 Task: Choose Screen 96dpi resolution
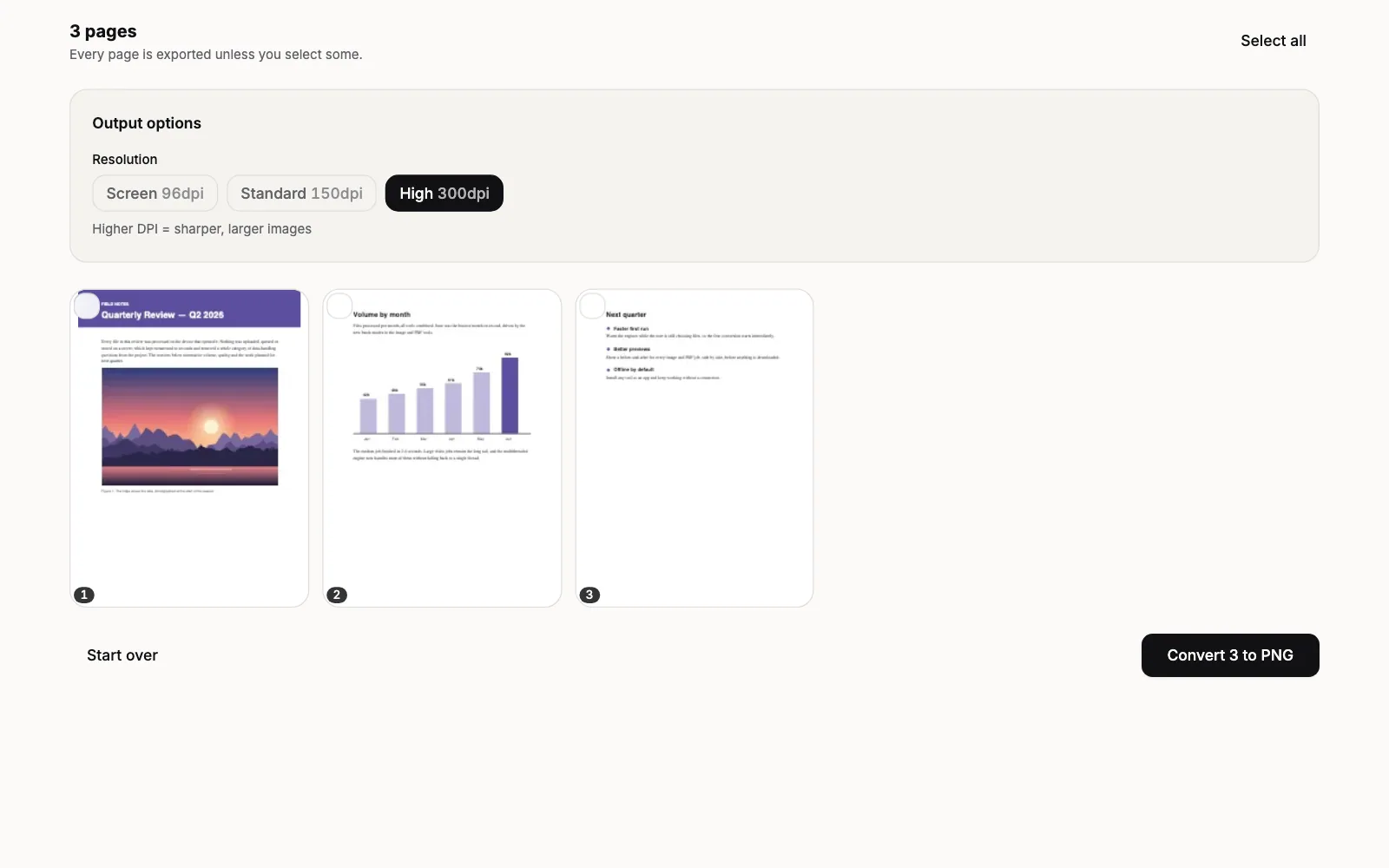click(x=155, y=193)
